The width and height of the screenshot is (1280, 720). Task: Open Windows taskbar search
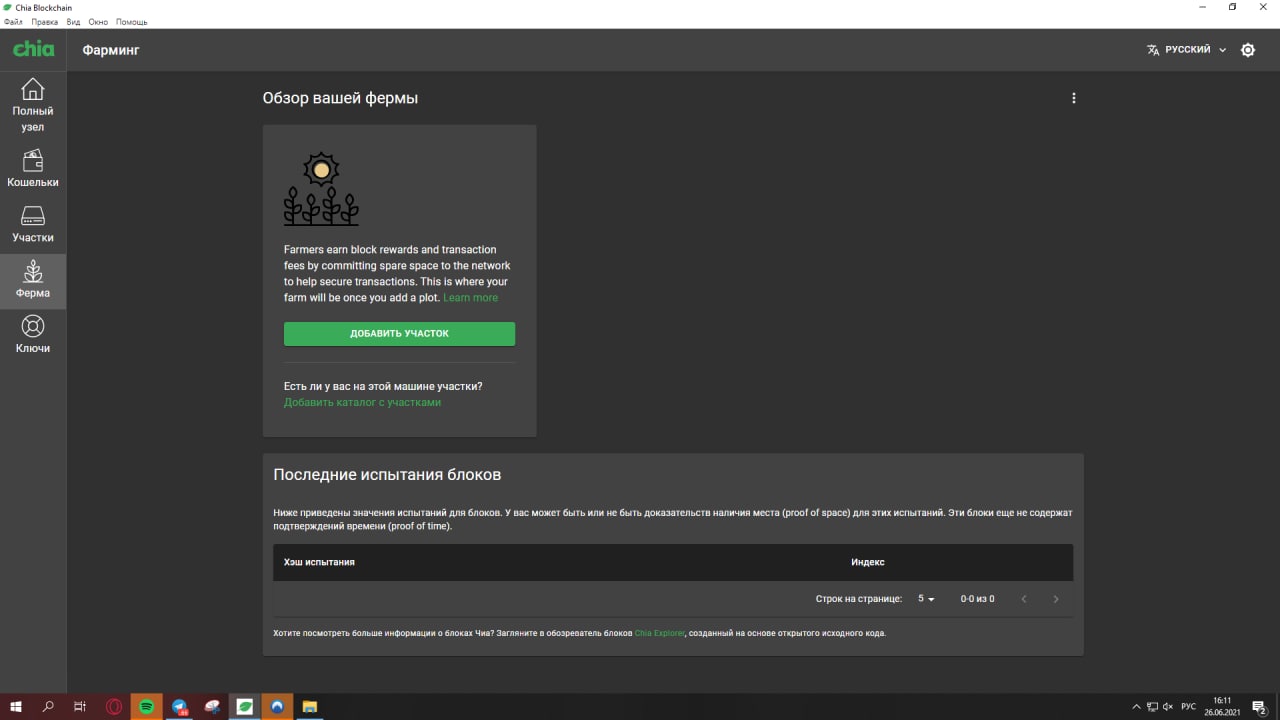(48, 706)
